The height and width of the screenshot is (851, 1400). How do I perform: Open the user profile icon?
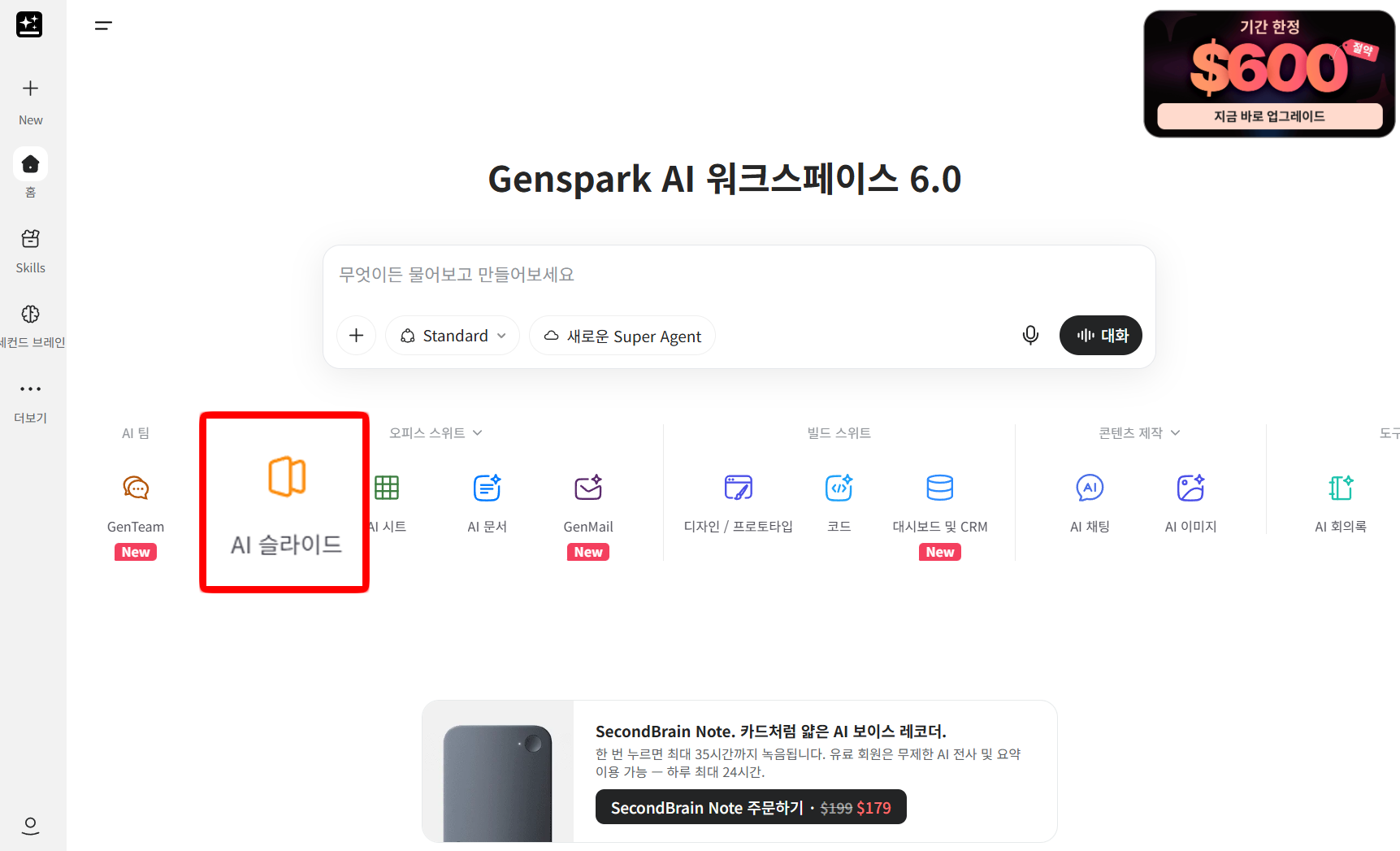tap(30, 826)
